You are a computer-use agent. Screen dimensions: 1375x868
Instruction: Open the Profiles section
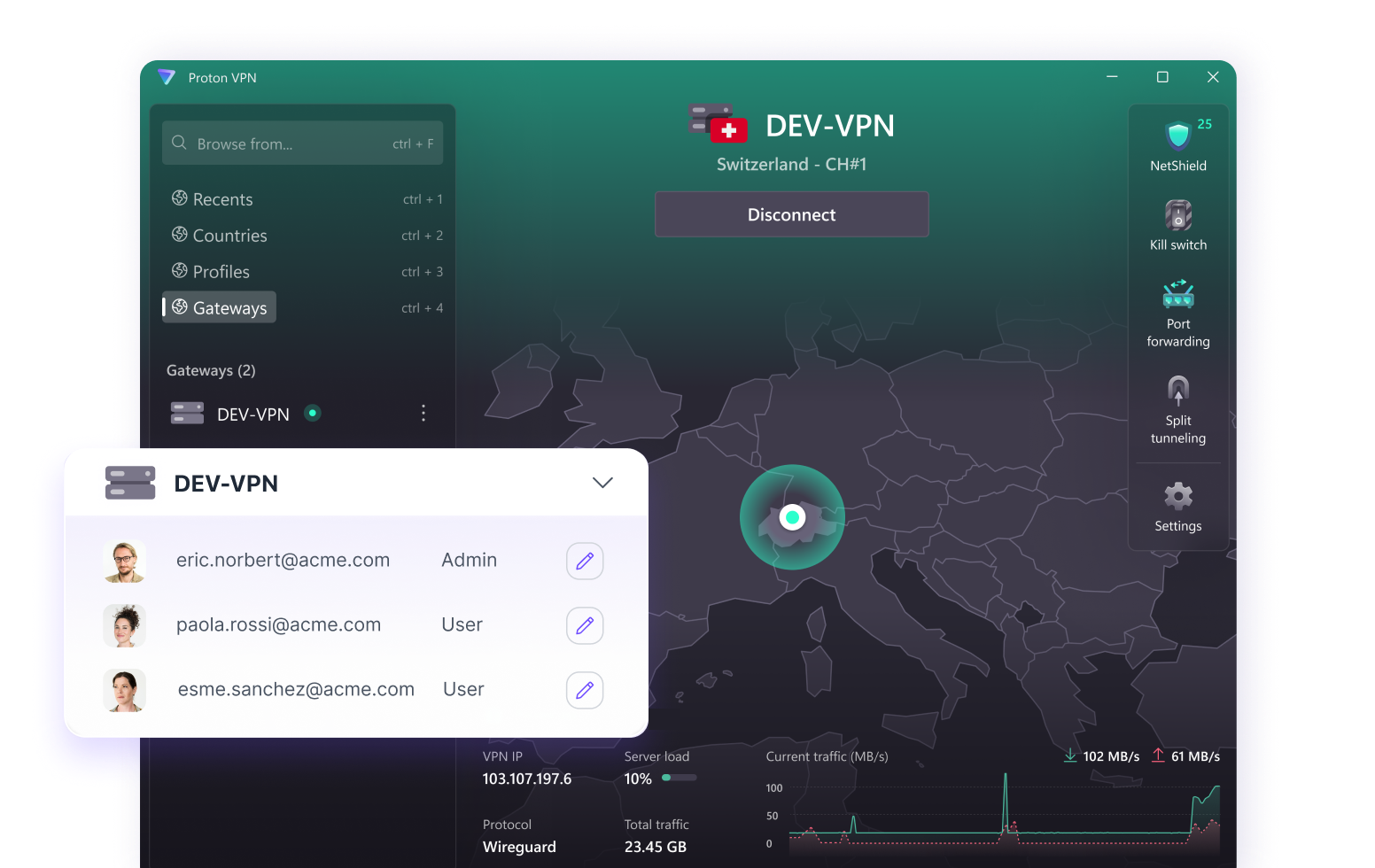(221, 272)
